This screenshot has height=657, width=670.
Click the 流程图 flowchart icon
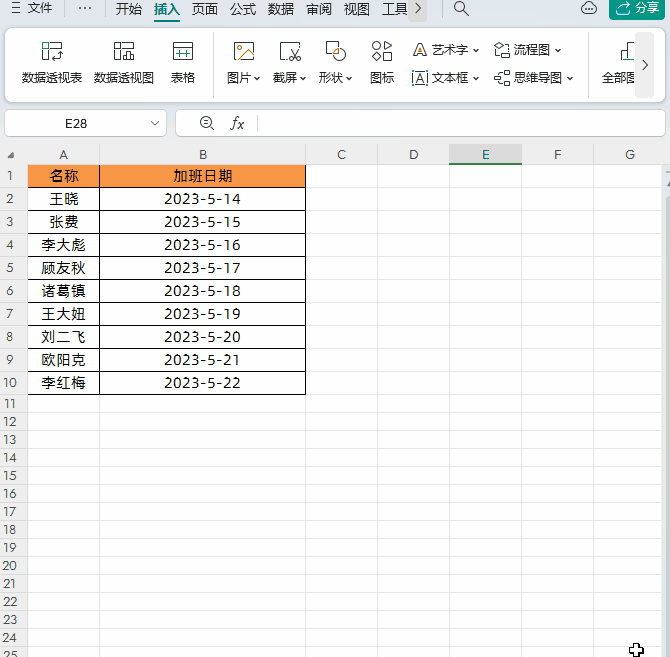pos(502,50)
